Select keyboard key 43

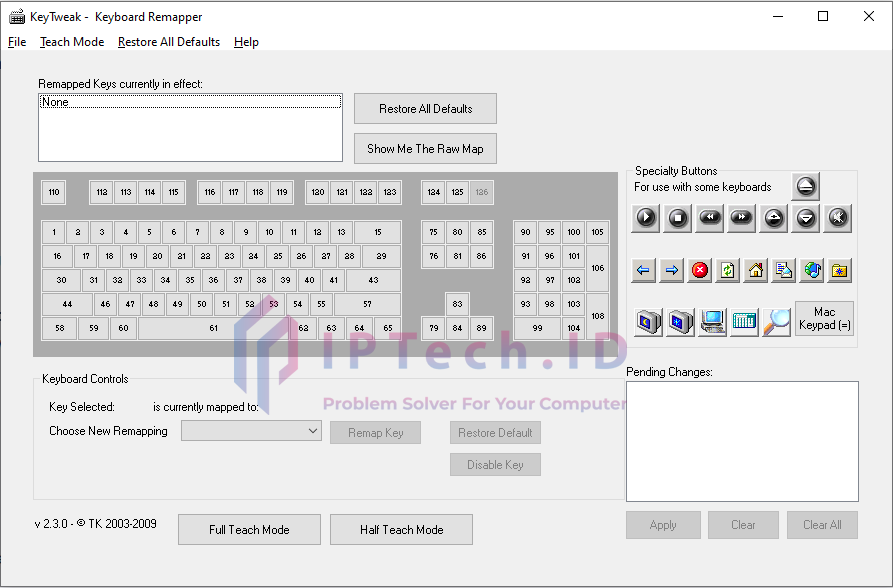click(x=374, y=280)
